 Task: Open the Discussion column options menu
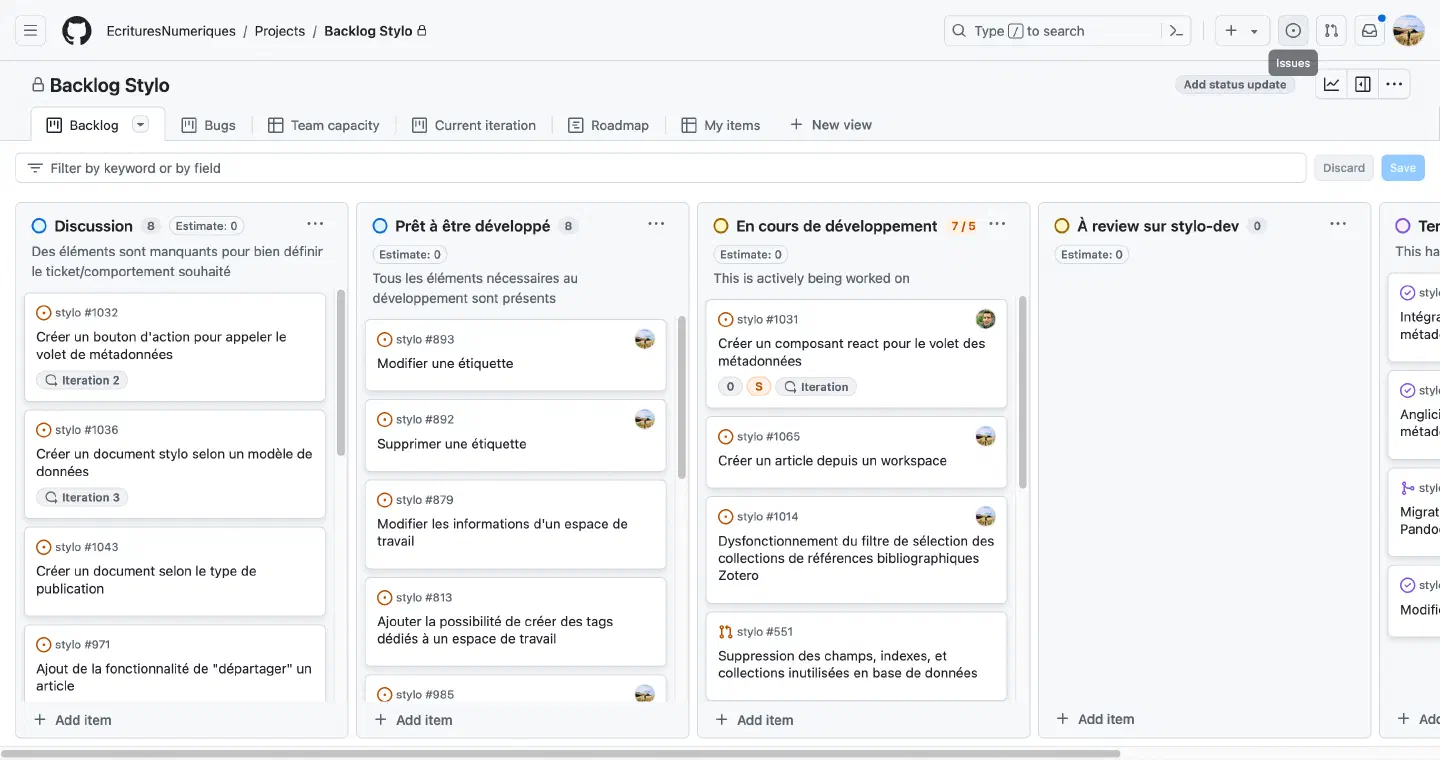[x=315, y=224]
